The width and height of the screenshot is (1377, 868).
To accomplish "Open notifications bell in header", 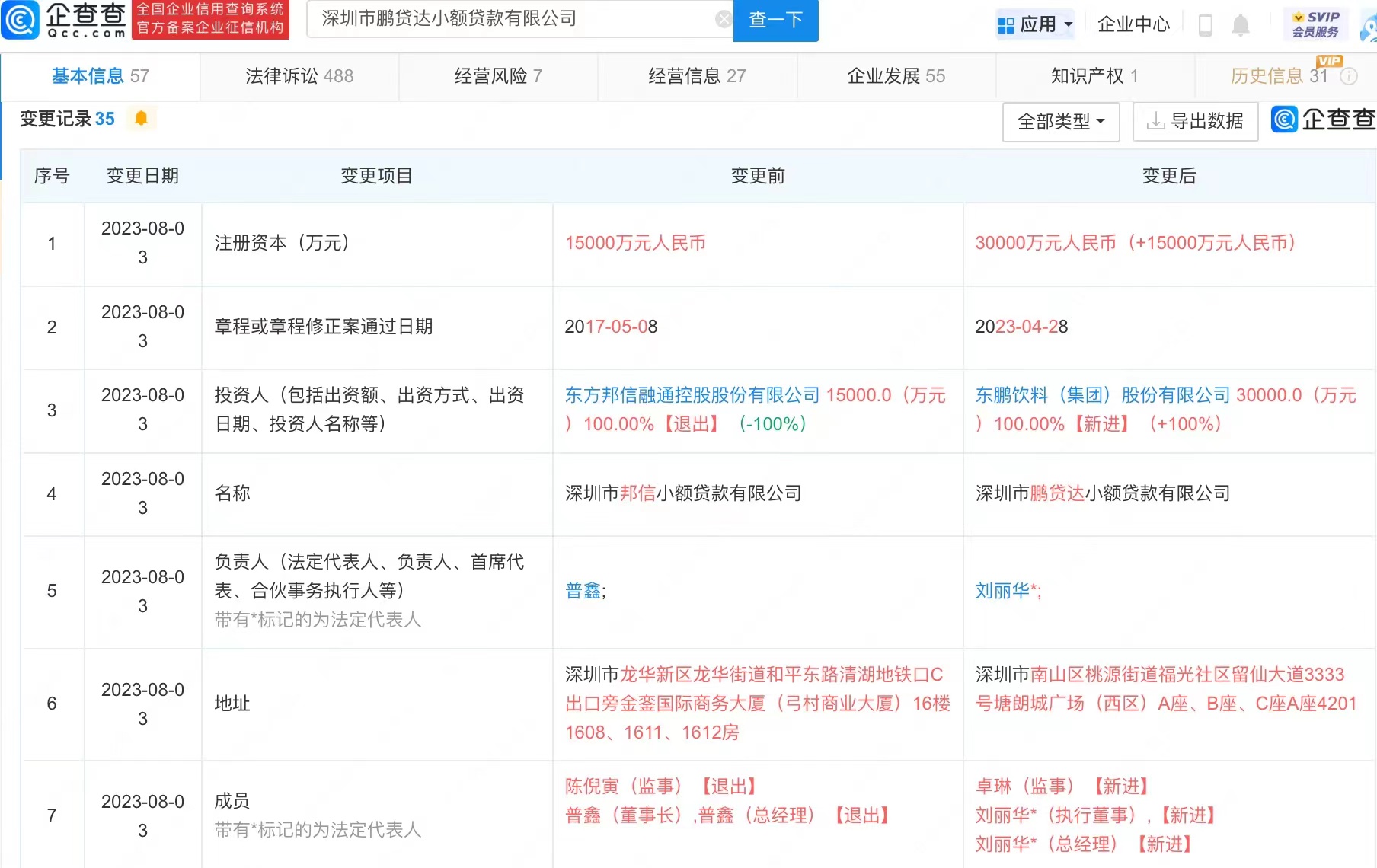I will click(x=1240, y=25).
